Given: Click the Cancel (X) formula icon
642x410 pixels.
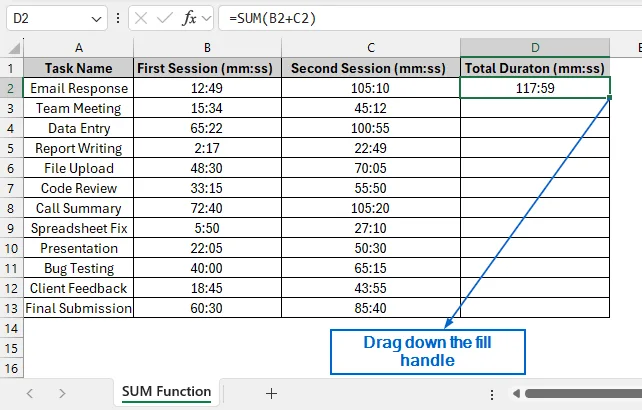Looking at the screenshot, I should click(141, 18).
